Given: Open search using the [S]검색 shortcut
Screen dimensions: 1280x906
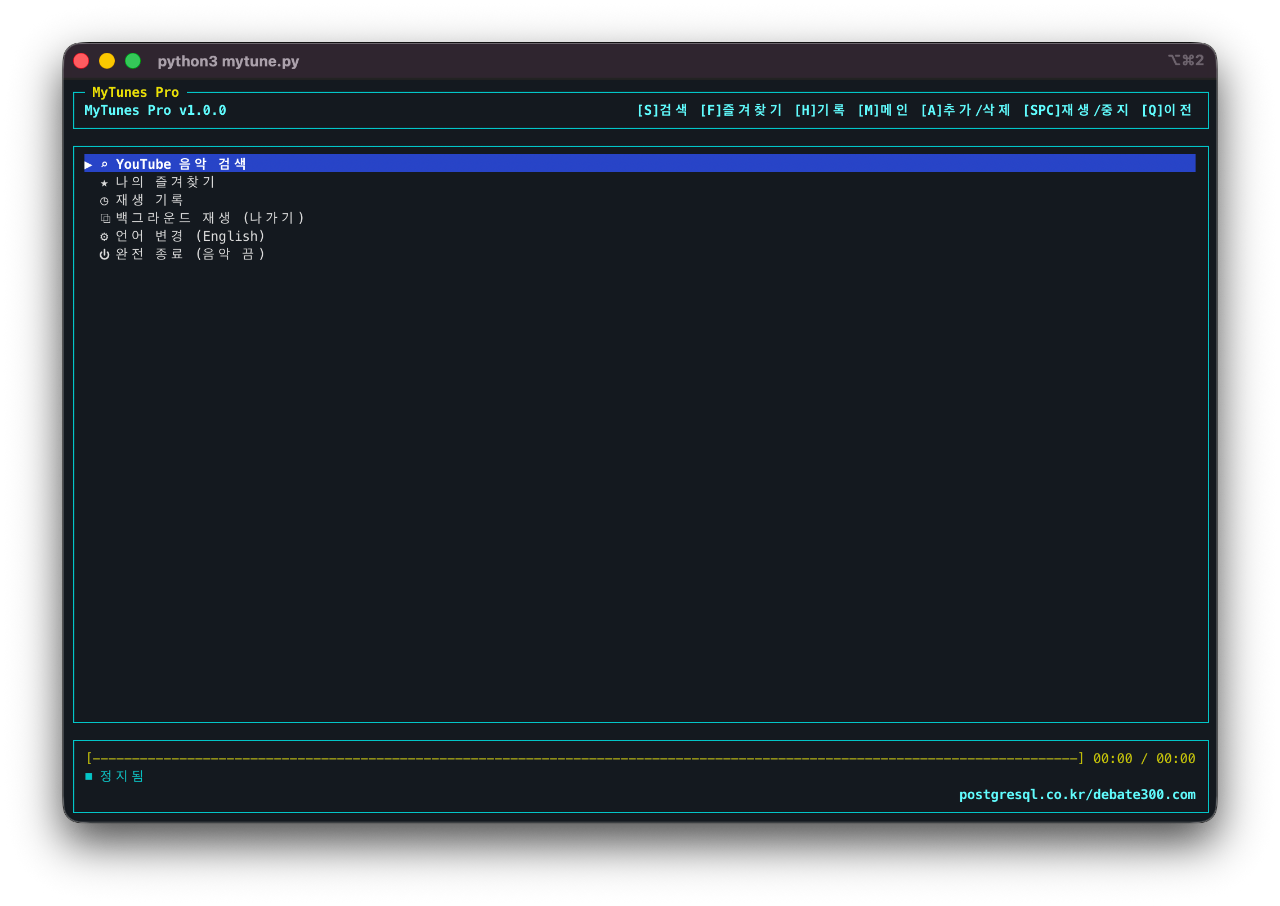Looking at the screenshot, I should click(662, 110).
